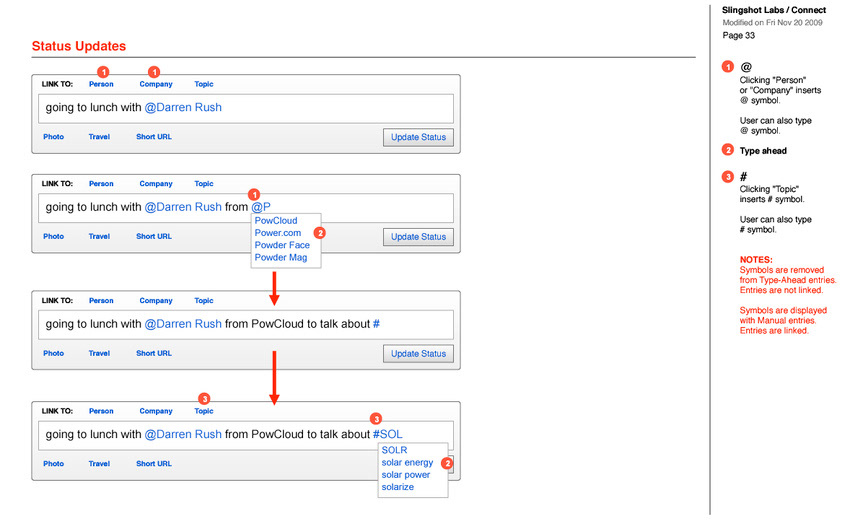This screenshot has width=850, height=524.
Task: Click legend badge 2 beside Type ahead
Action: [727, 151]
